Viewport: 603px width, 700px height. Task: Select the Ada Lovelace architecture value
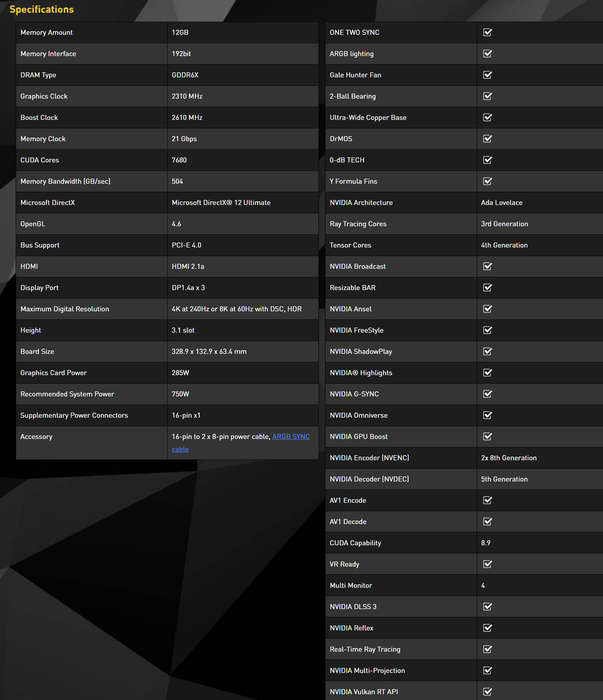[x=502, y=203]
